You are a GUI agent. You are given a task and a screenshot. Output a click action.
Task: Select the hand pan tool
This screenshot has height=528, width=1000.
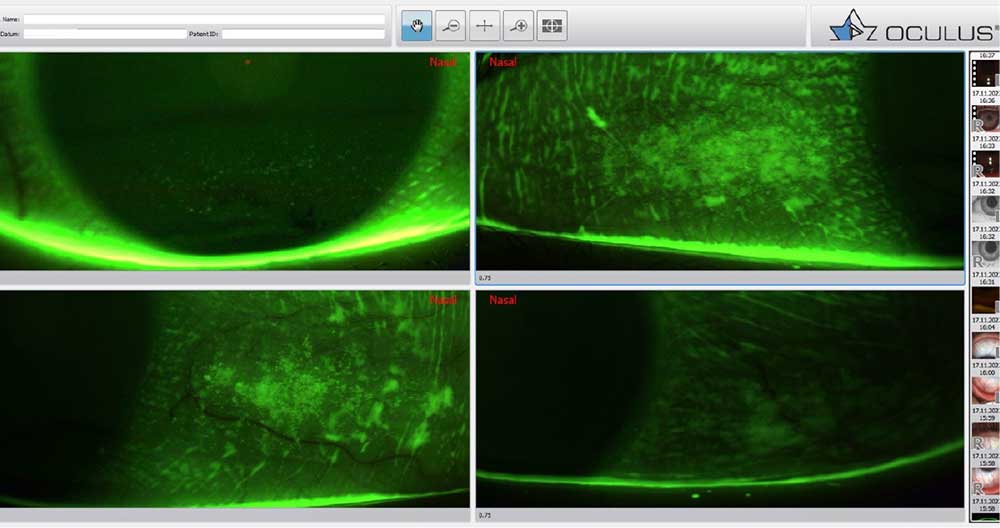[x=416, y=26]
